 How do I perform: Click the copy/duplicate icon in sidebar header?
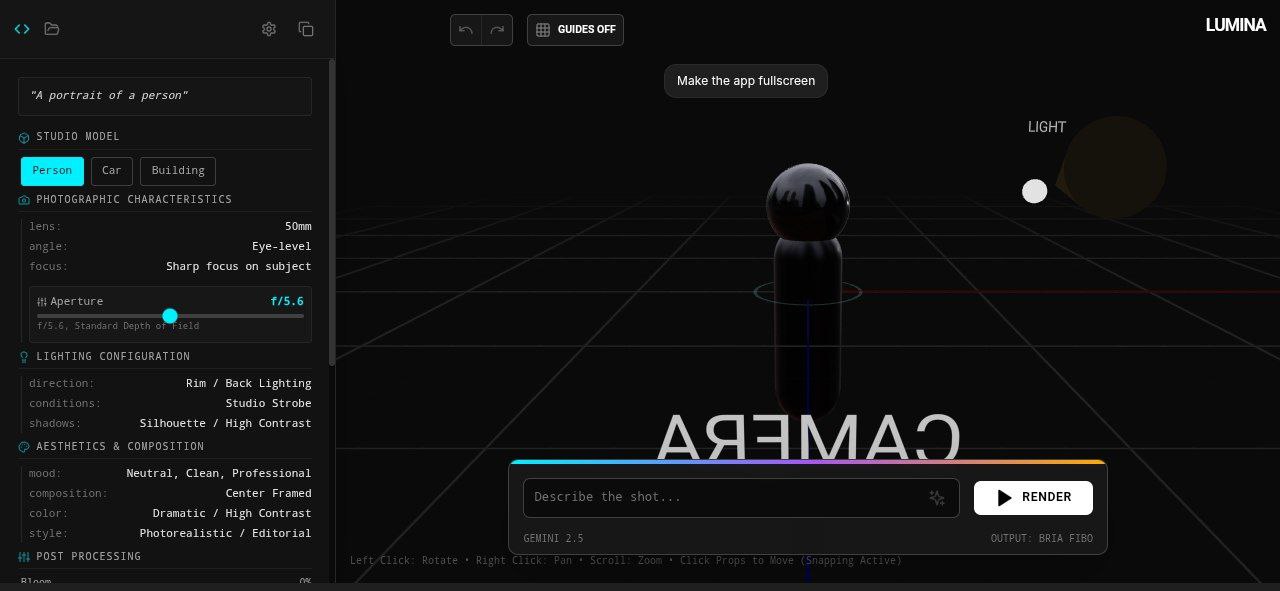306,29
